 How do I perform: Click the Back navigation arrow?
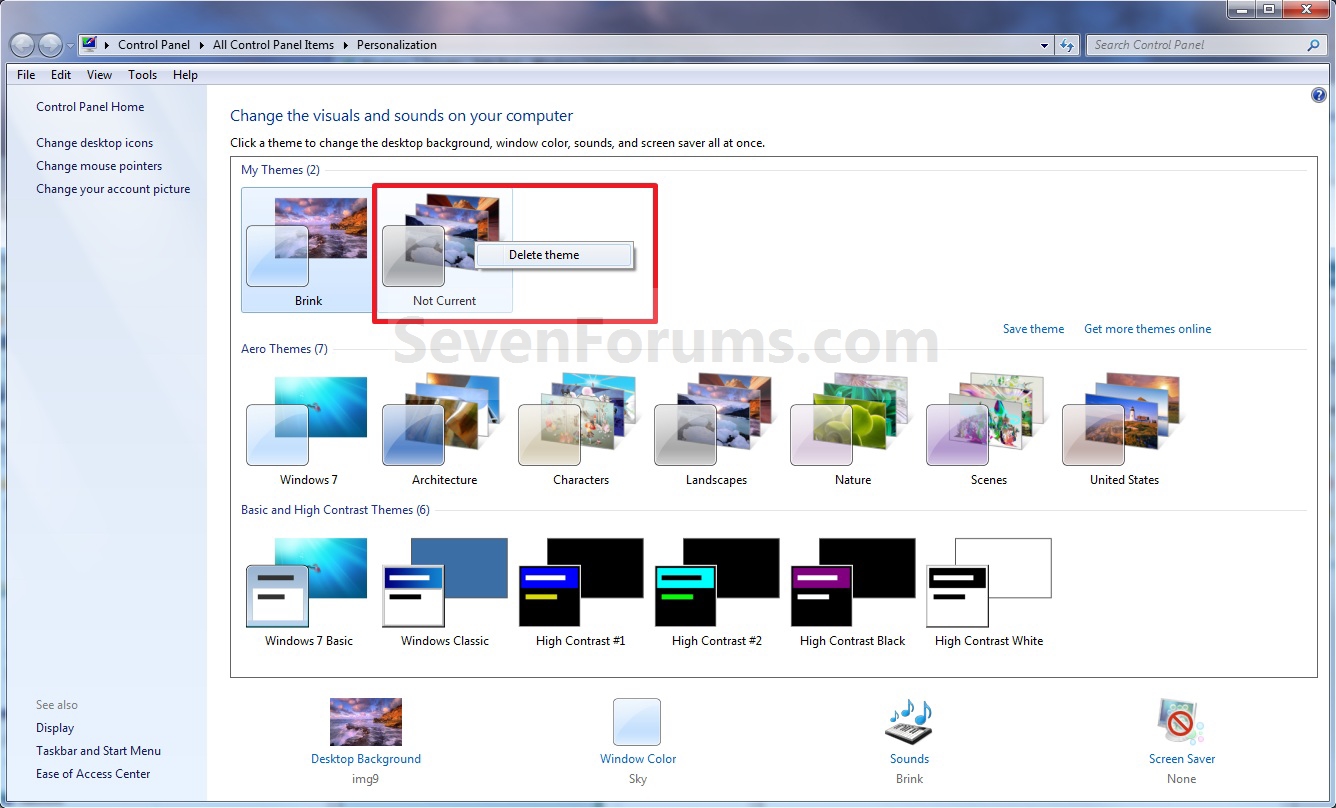coord(21,44)
